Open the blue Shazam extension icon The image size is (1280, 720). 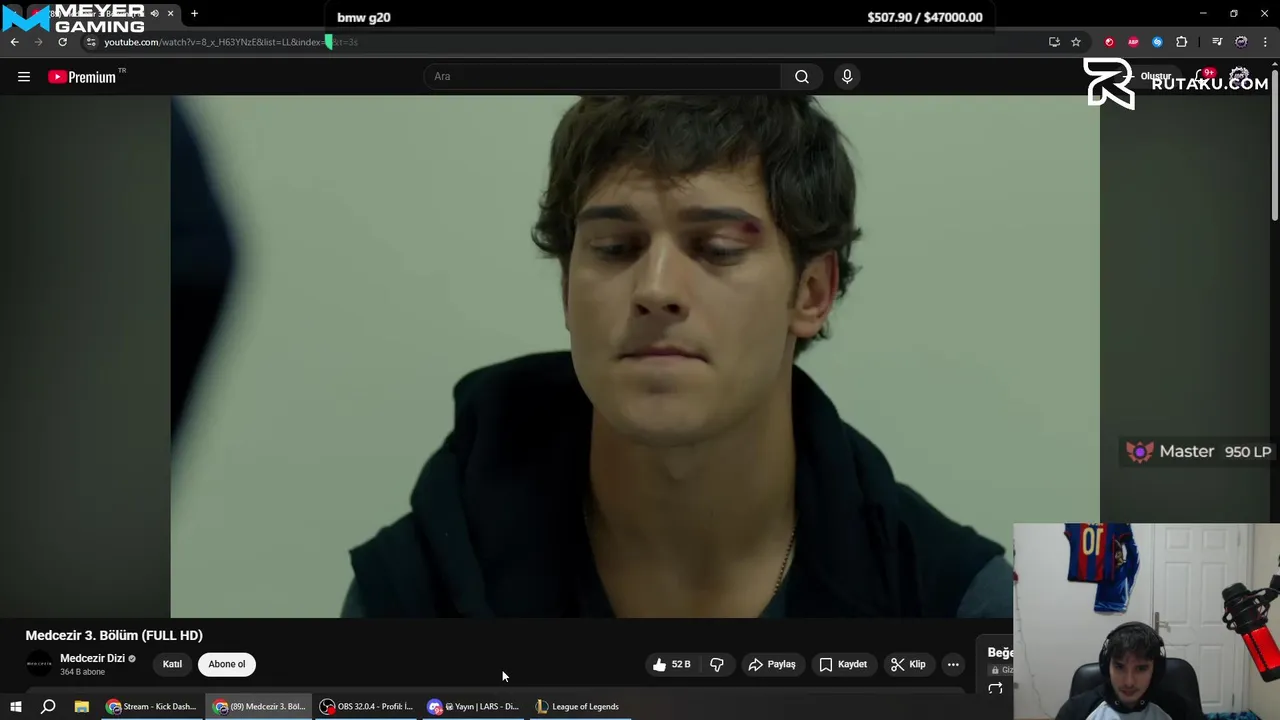1157,42
